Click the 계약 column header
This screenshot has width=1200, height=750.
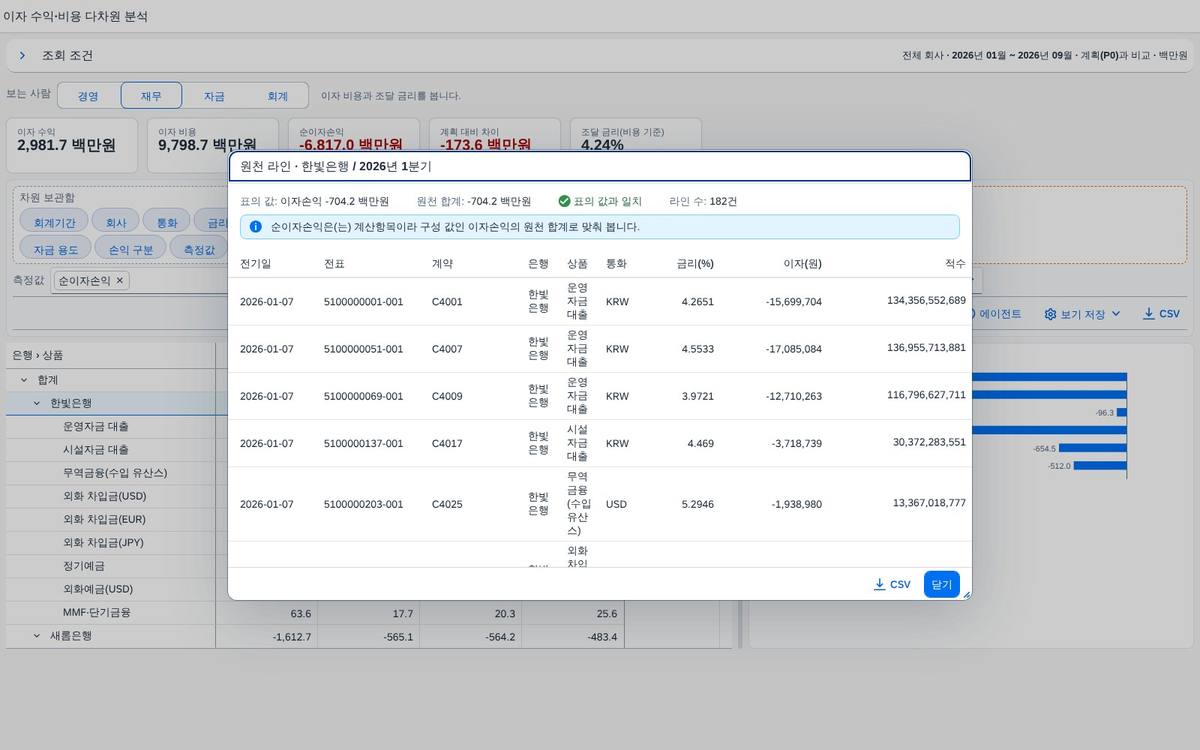point(442,264)
